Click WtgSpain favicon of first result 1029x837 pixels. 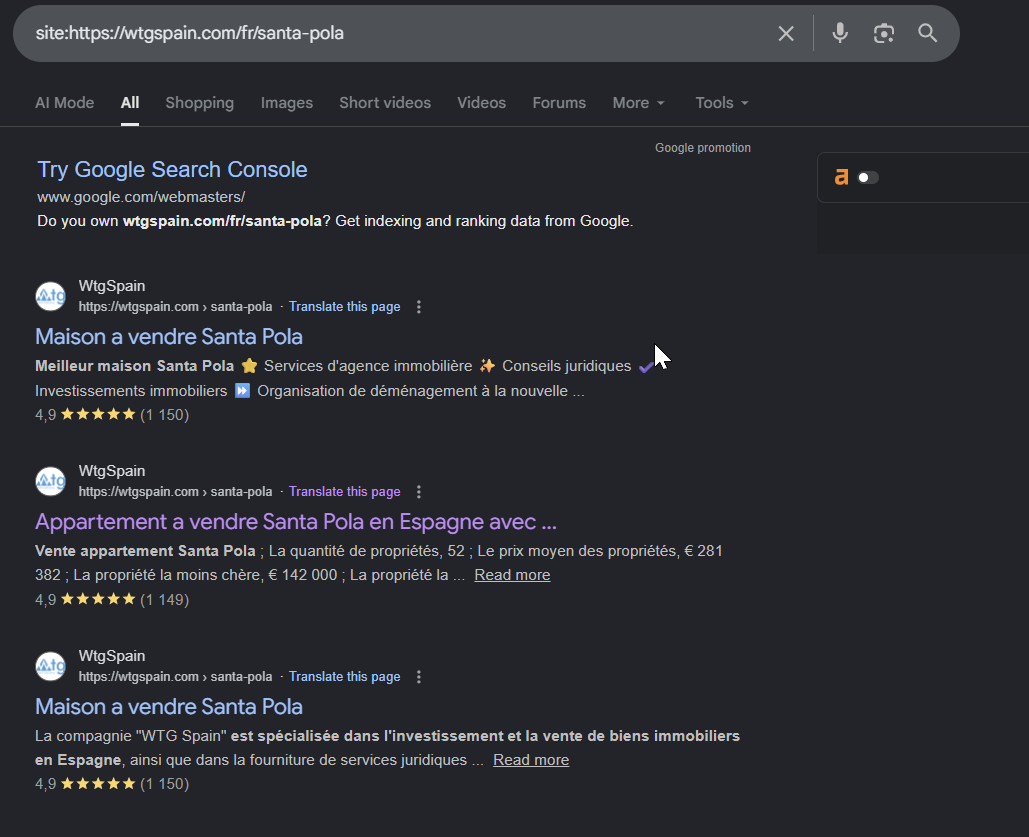pyautogui.click(x=51, y=296)
